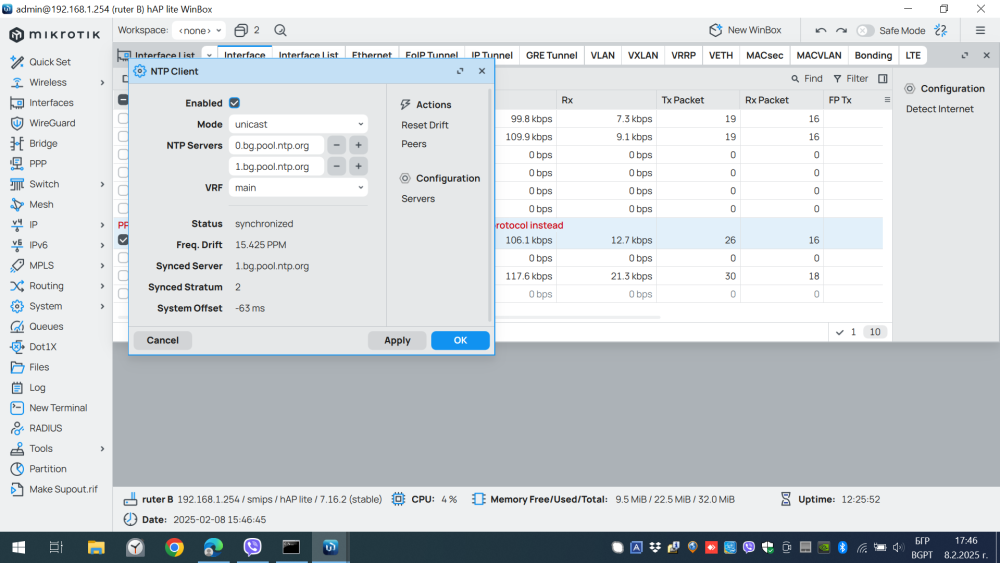Switch to the GRE Tunnel tab
The width and height of the screenshot is (1000, 563).
pos(551,56)
